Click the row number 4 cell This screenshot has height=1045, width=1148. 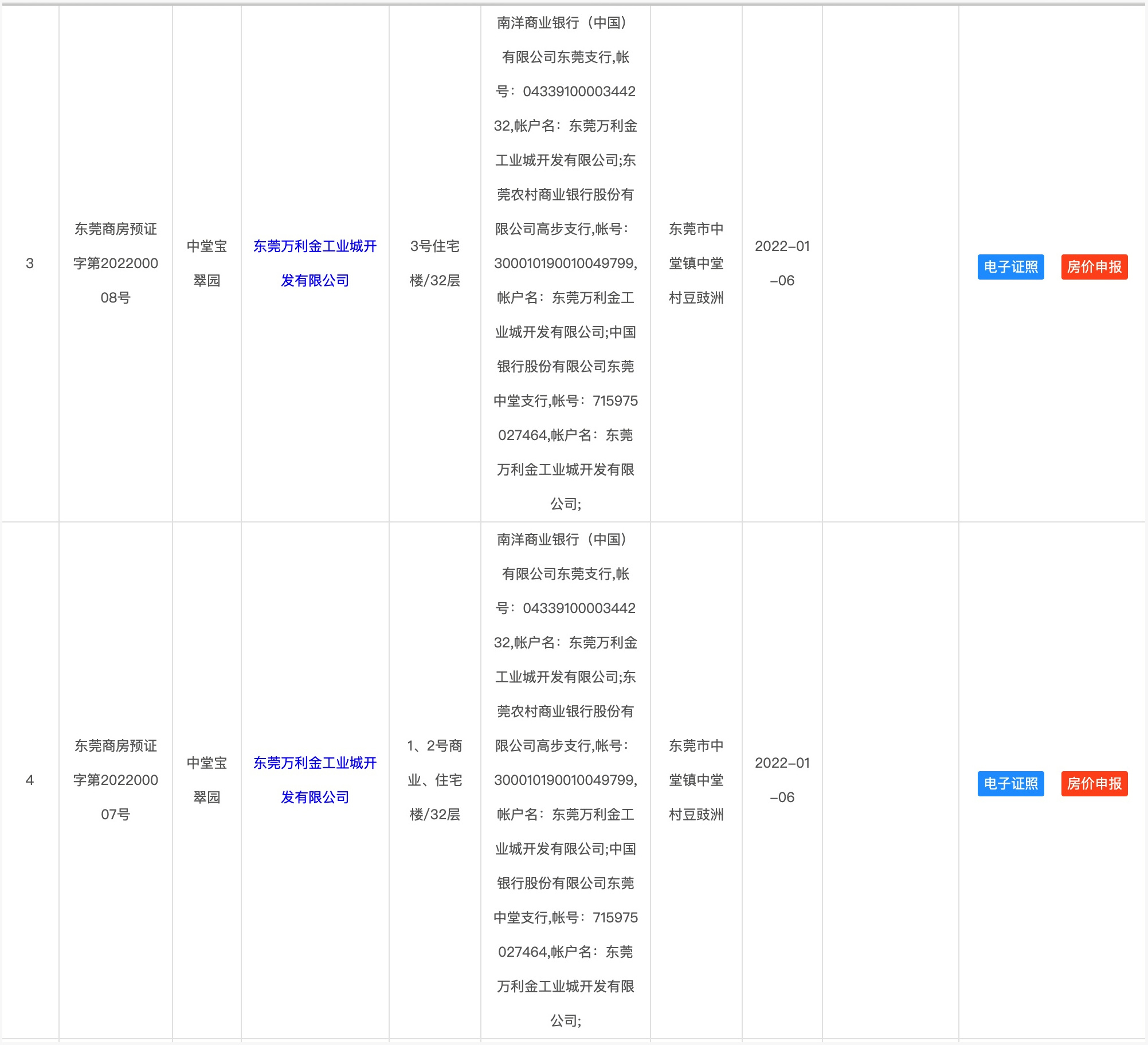pos(30,780)
